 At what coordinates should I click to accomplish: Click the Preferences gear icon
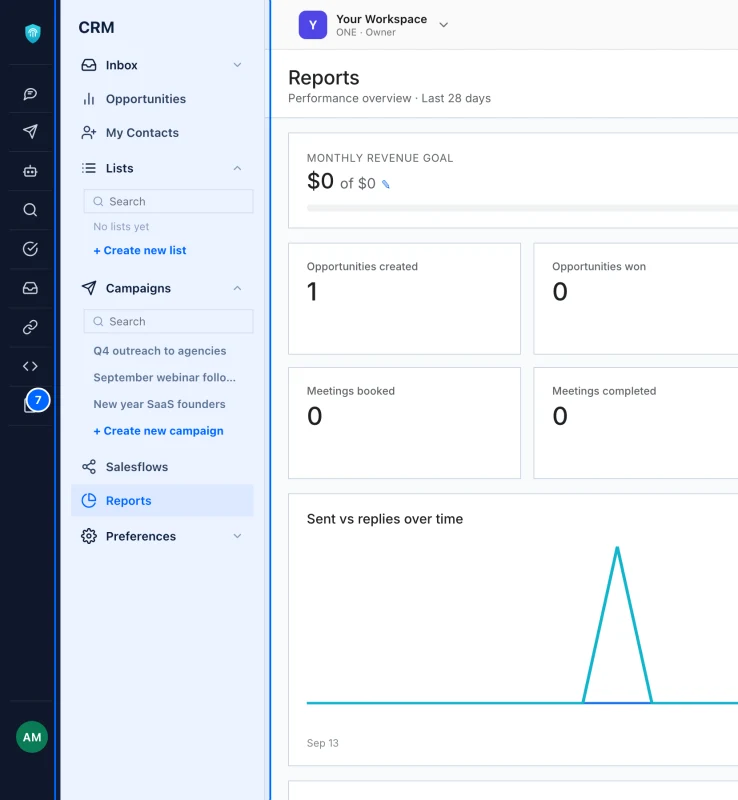point(89,536)
